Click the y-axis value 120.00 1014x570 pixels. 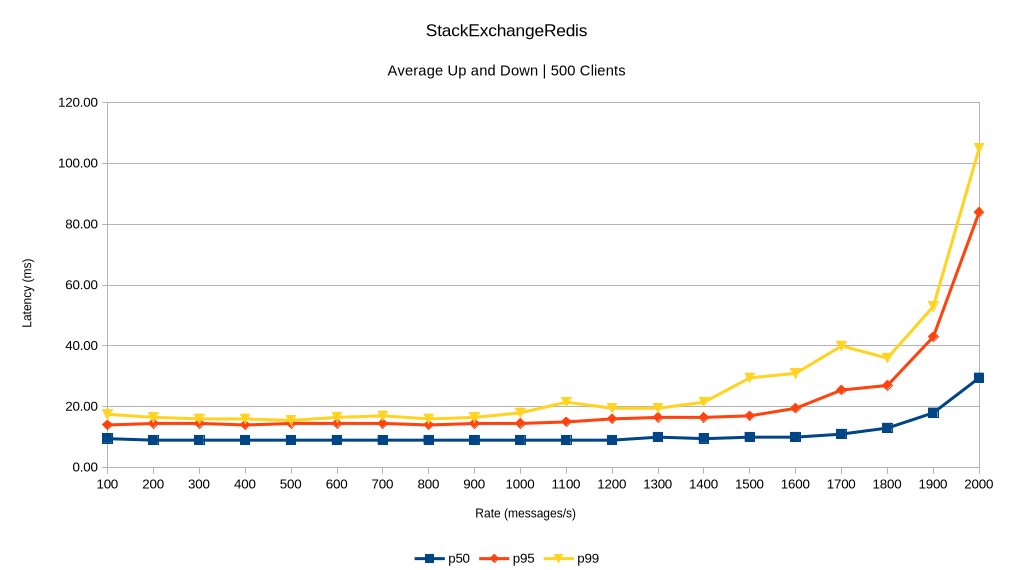point(78,102)
